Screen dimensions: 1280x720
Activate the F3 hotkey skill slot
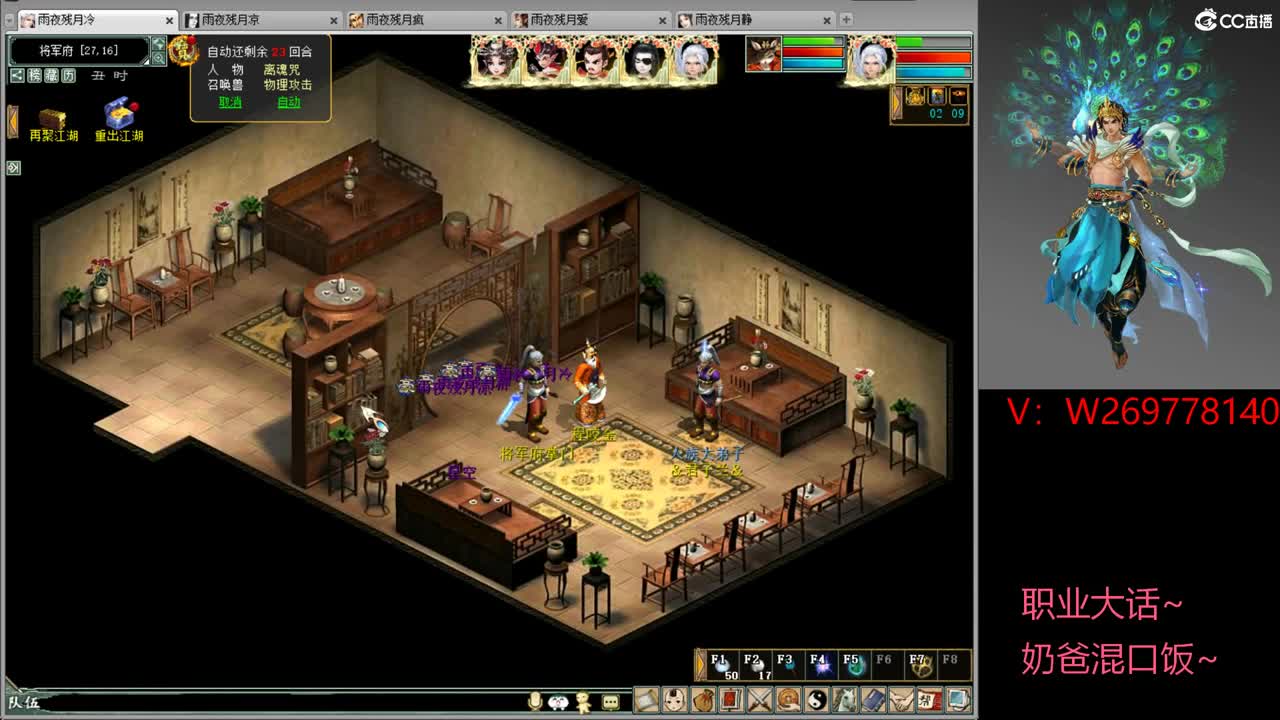pos(789,665)
